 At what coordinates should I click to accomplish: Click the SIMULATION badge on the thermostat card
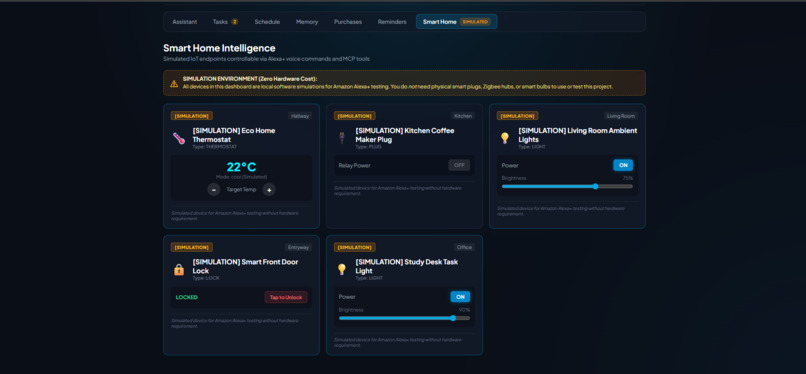(x=192, y=116)
